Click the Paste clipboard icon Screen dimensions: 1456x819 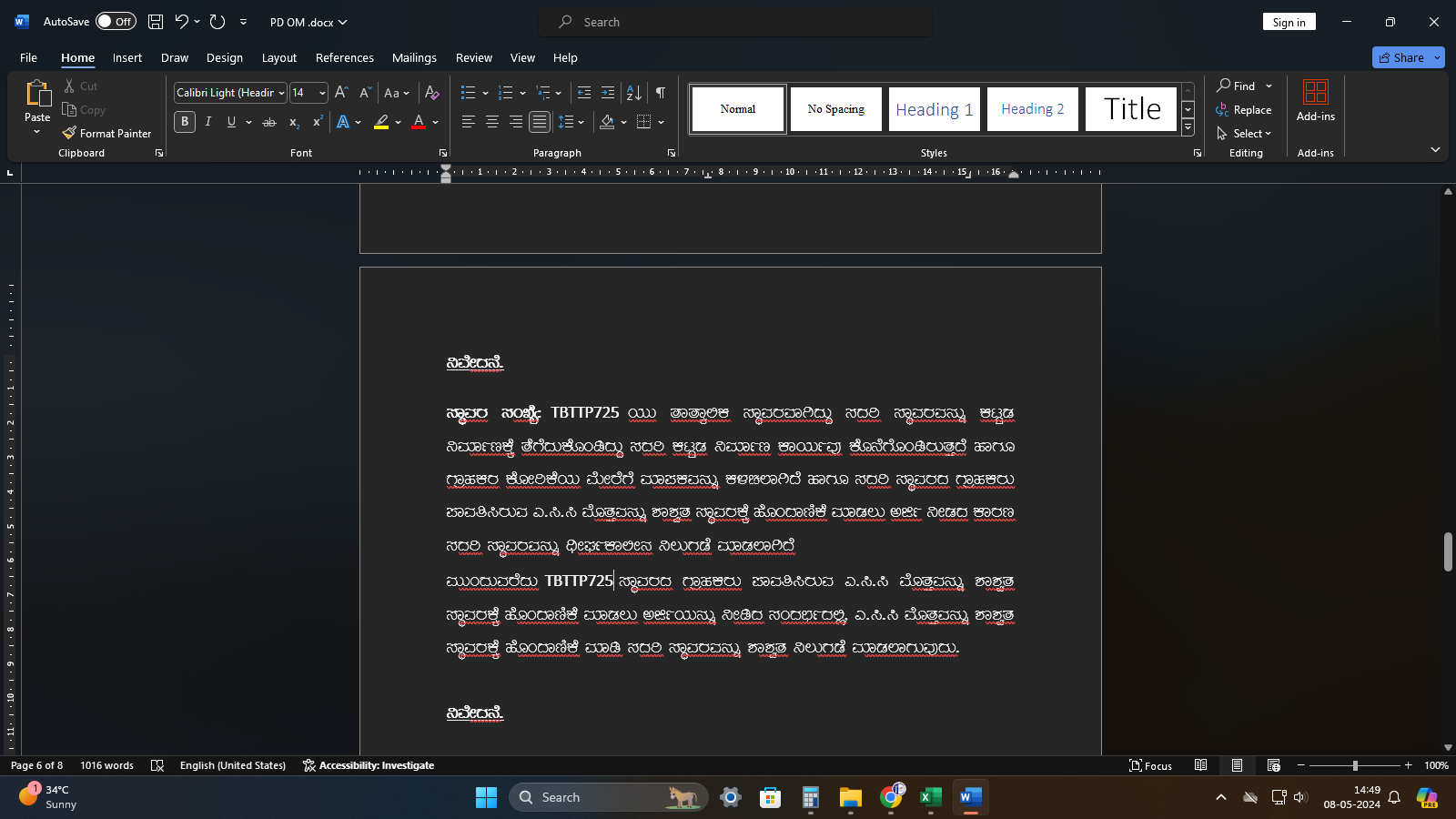[x=37, y=94]
